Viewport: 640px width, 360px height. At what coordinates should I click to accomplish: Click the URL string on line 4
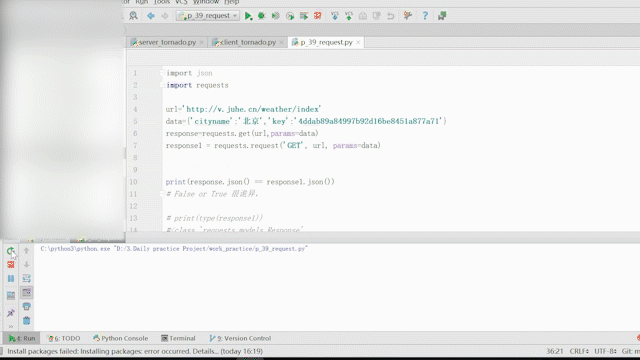252,109
